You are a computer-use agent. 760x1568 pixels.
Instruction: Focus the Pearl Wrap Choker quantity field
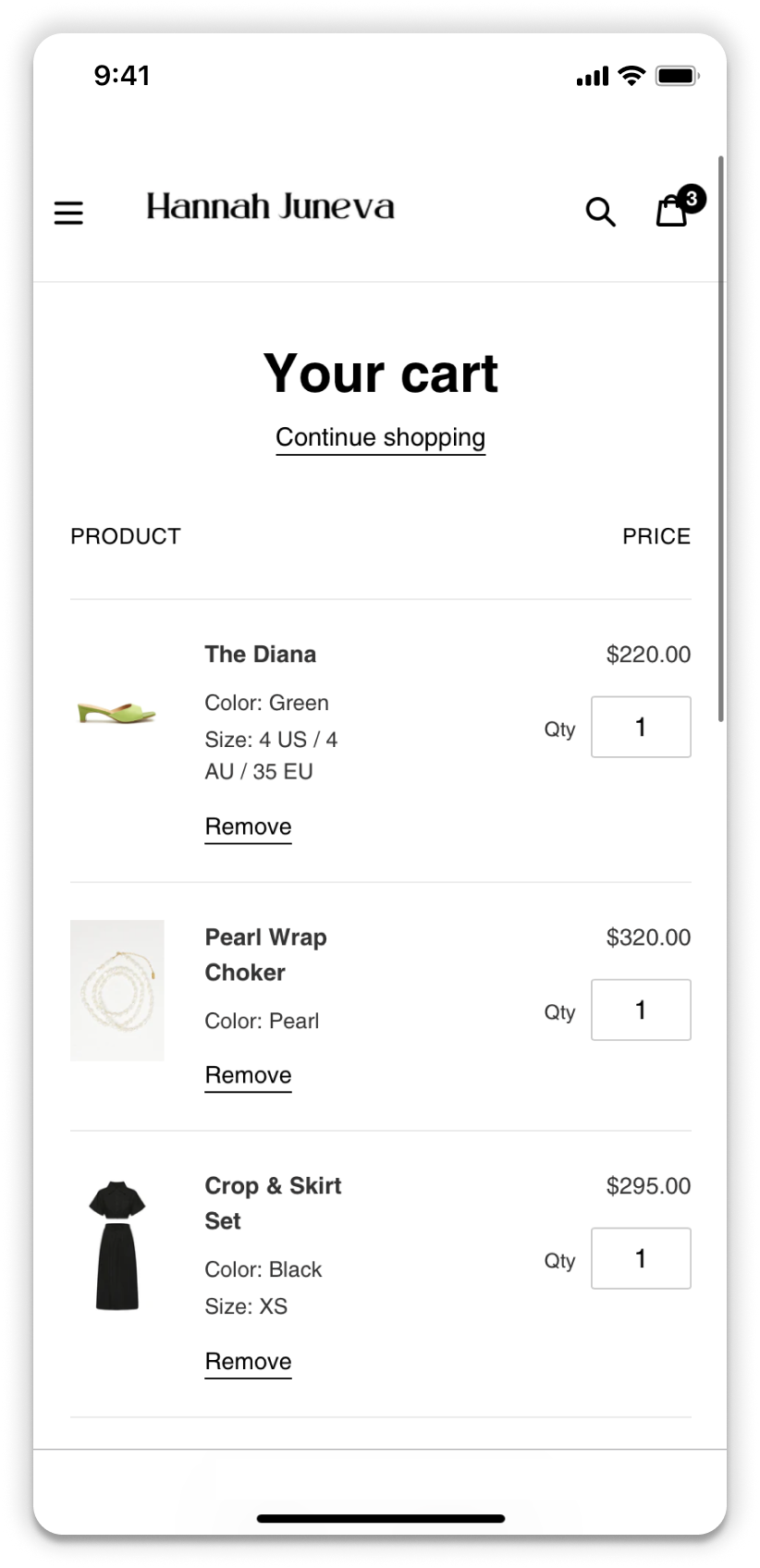click(x=641, y=1010)
